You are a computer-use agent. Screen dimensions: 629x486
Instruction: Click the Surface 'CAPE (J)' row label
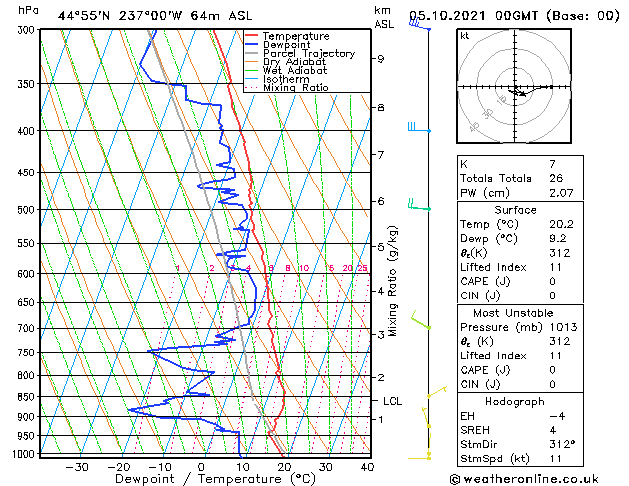pos(485,281)
